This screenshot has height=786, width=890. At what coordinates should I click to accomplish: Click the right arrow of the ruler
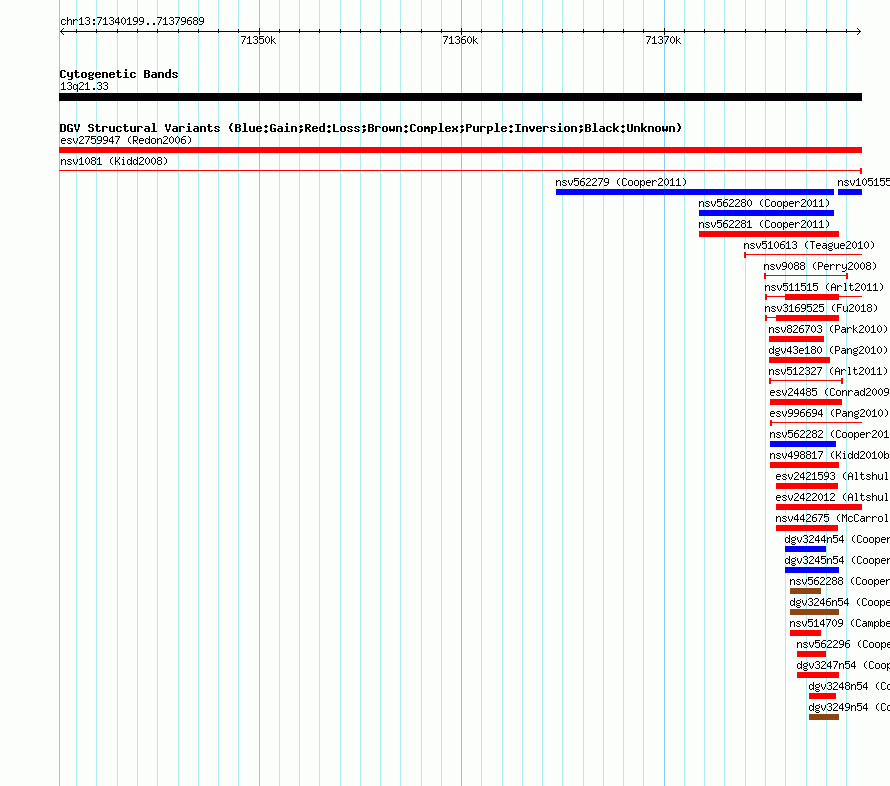point(858,32)
